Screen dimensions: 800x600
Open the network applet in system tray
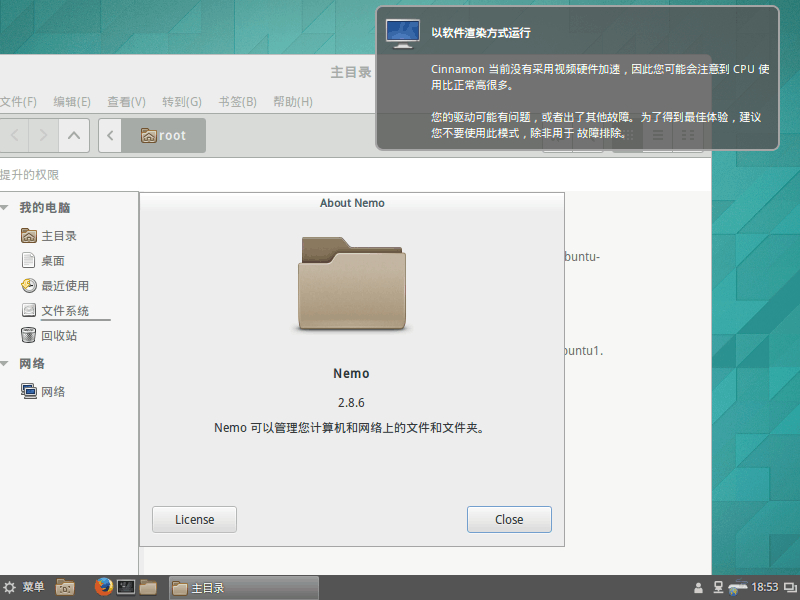[x=718, y=588]
